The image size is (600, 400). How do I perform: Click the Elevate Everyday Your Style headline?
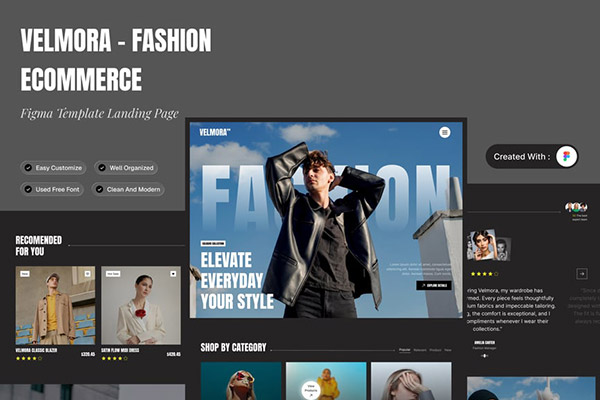(x=237, y=281)
